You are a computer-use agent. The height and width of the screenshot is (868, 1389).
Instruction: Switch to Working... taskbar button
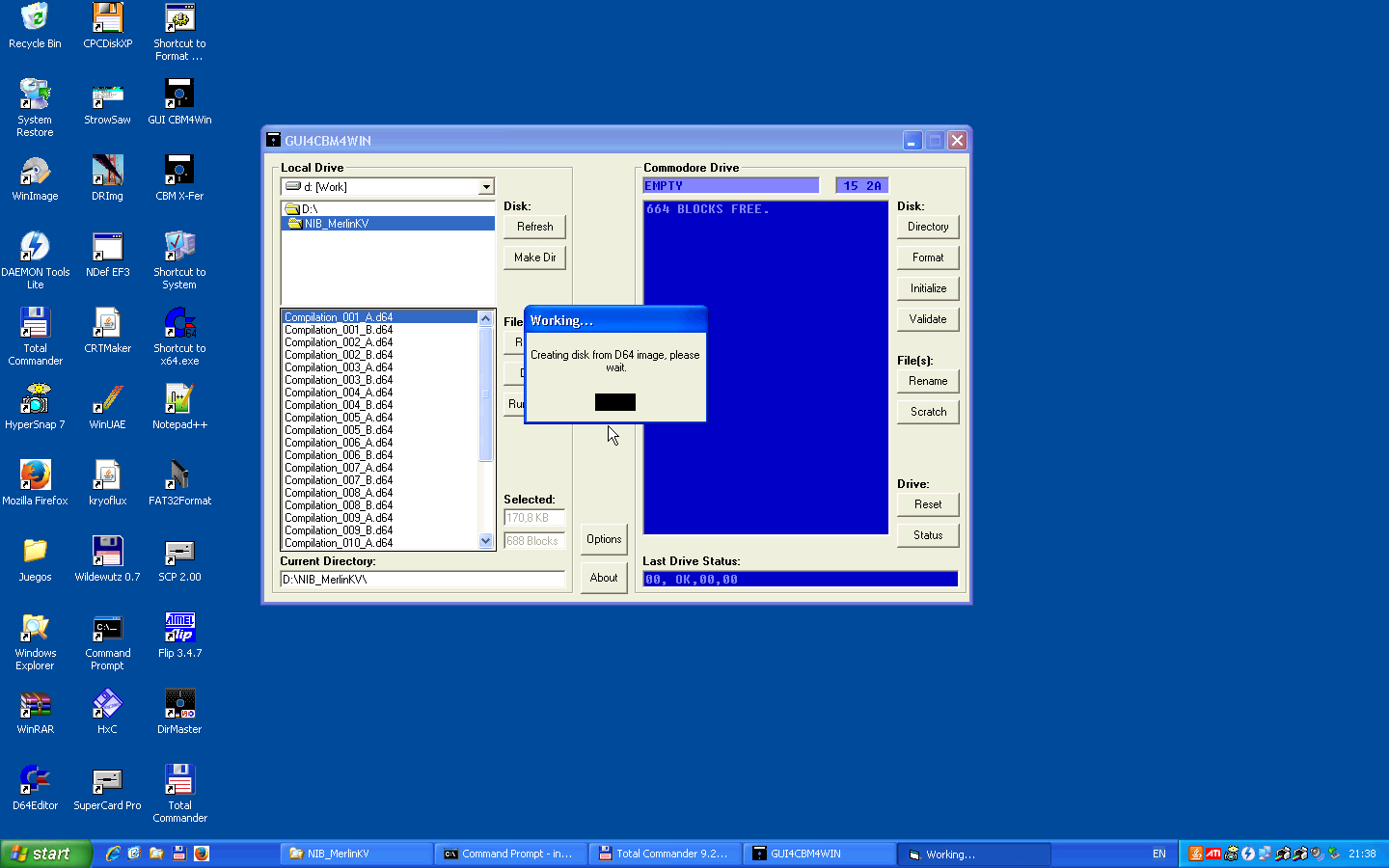[x=974, y=854]
